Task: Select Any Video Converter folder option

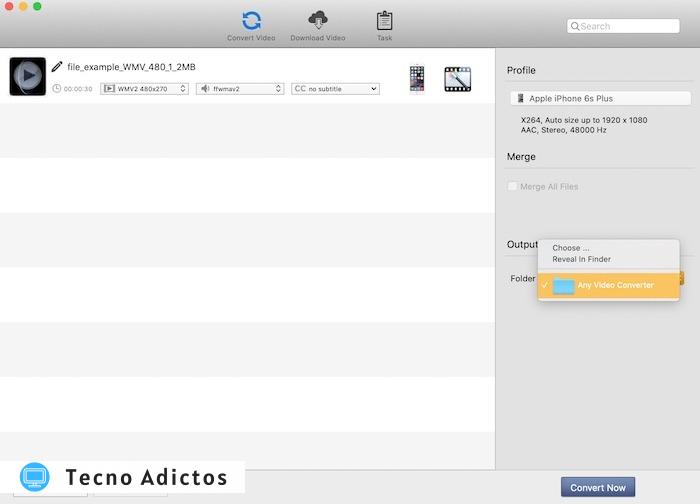Action: [x=615, y=286]
